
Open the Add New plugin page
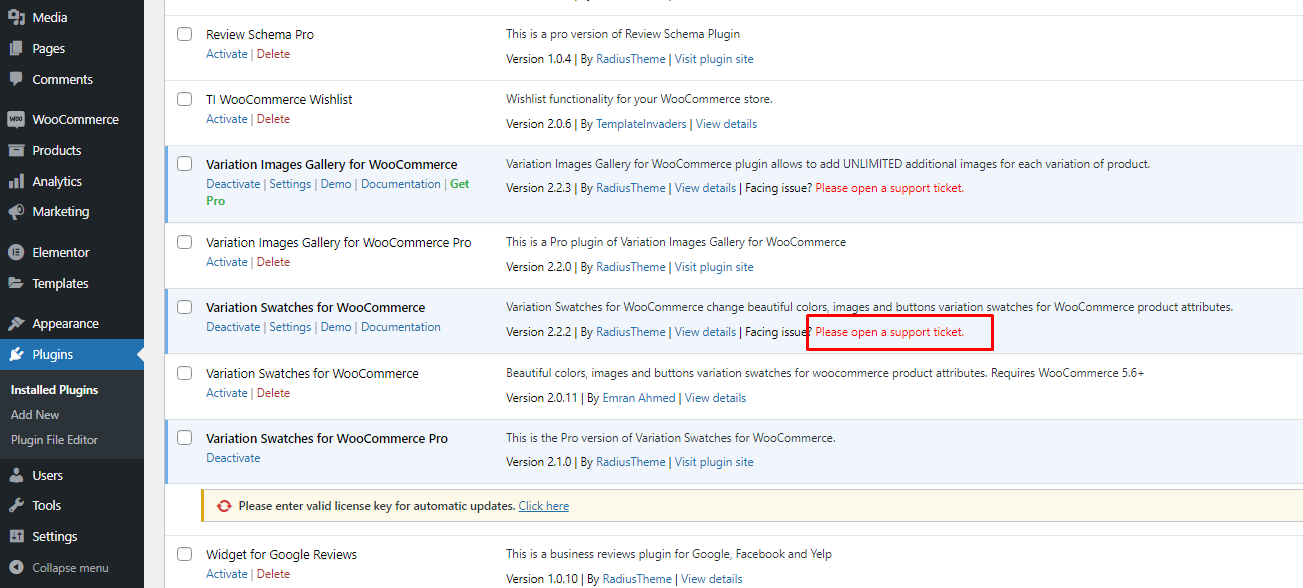(x=35, y=415)
